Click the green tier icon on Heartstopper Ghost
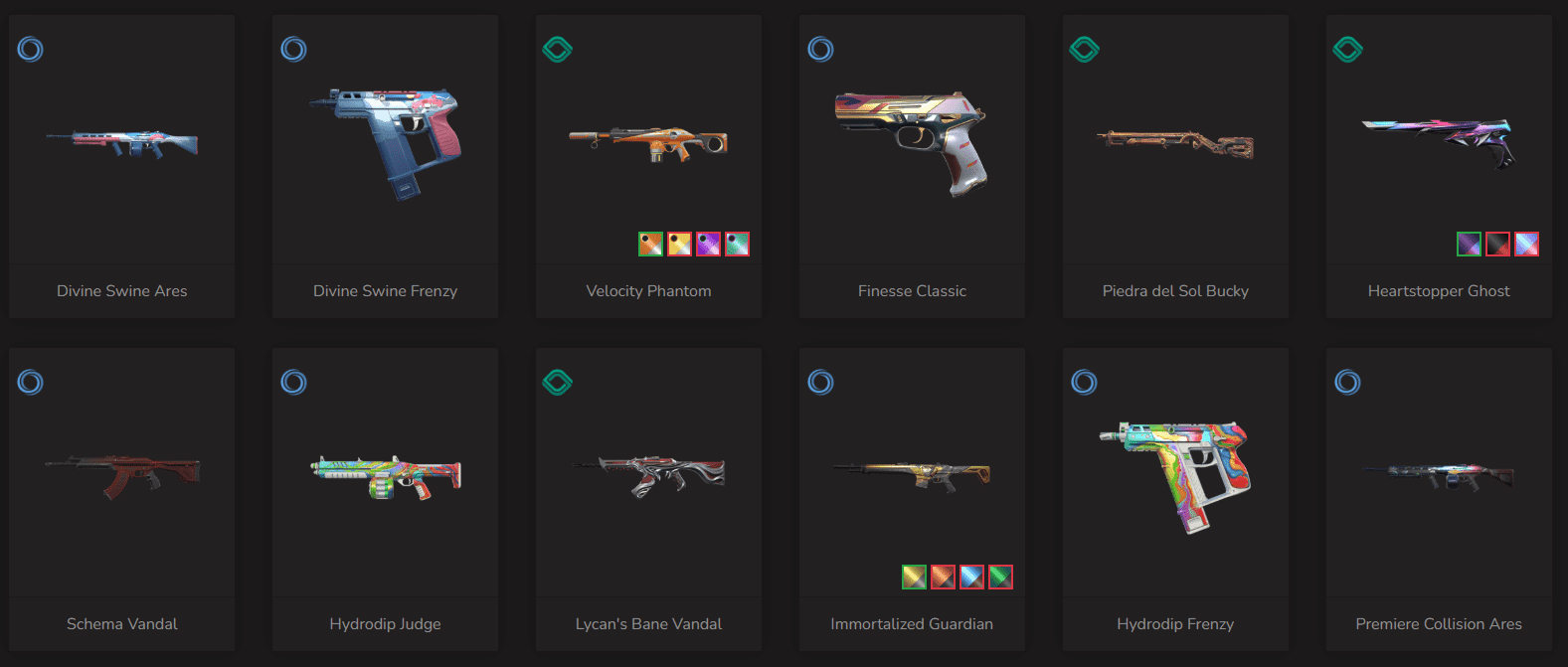This screenshot has height=667, width=1568. (x=1348, y=49)
